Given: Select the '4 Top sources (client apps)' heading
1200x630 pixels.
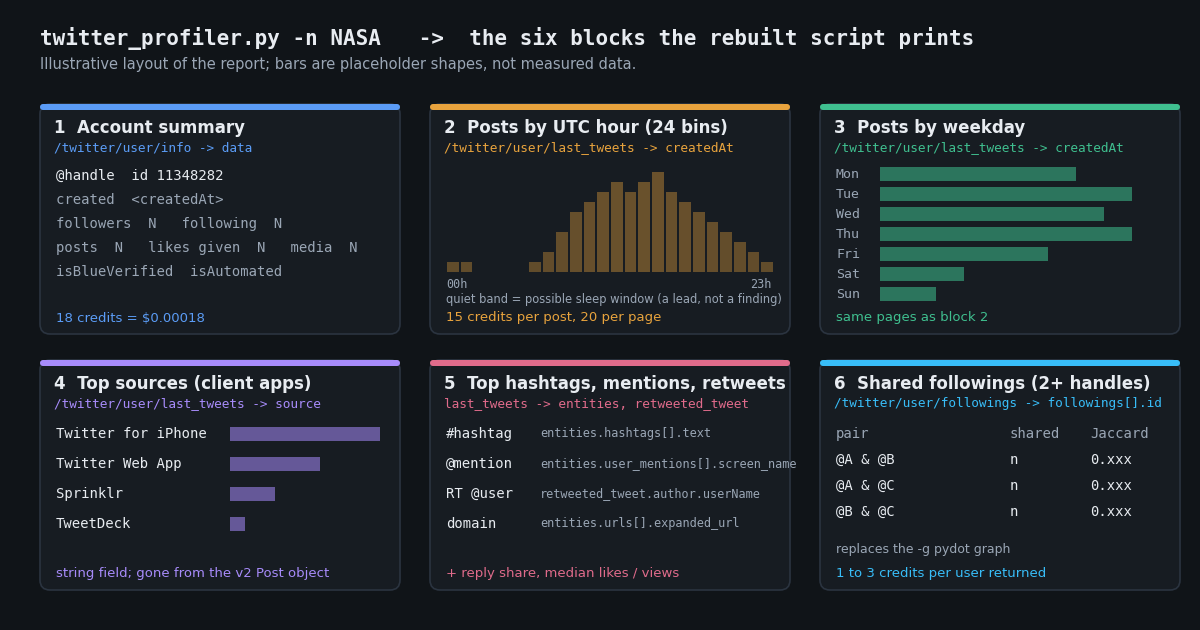Looking at the screenshot, I should (x=182, y=384).
